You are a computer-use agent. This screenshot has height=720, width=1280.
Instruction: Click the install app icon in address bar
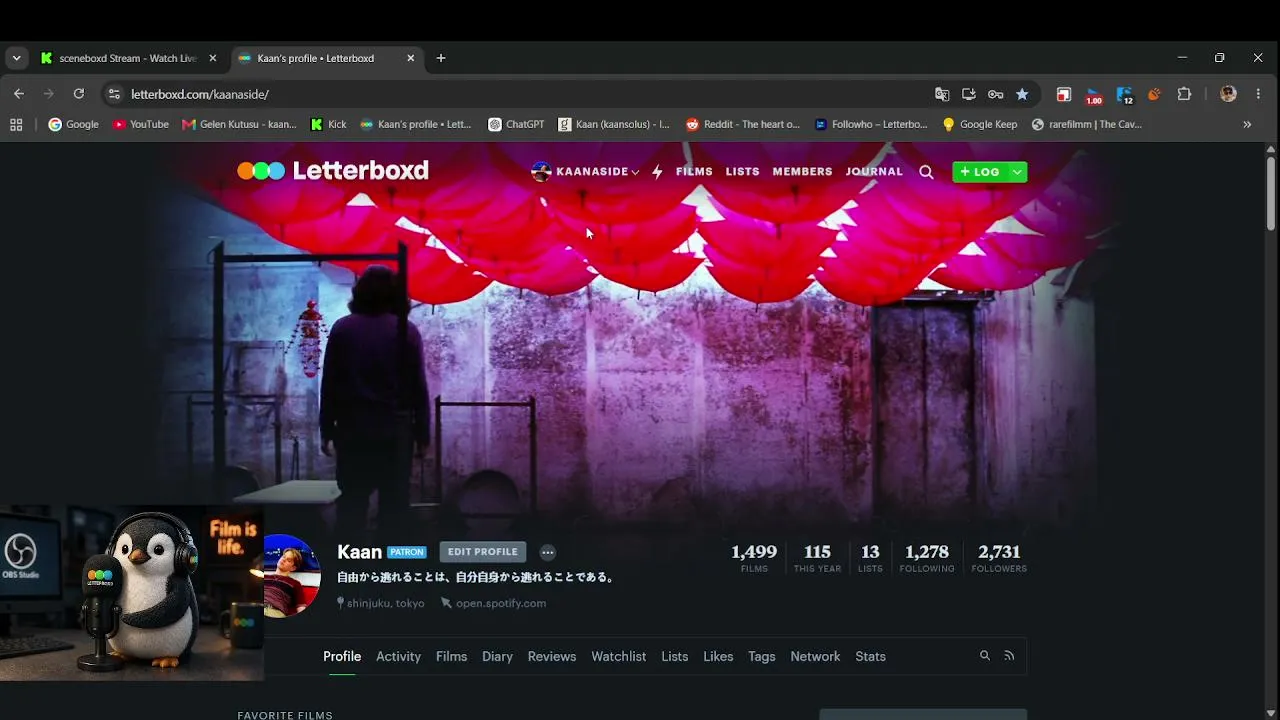(x=969, y=94)
